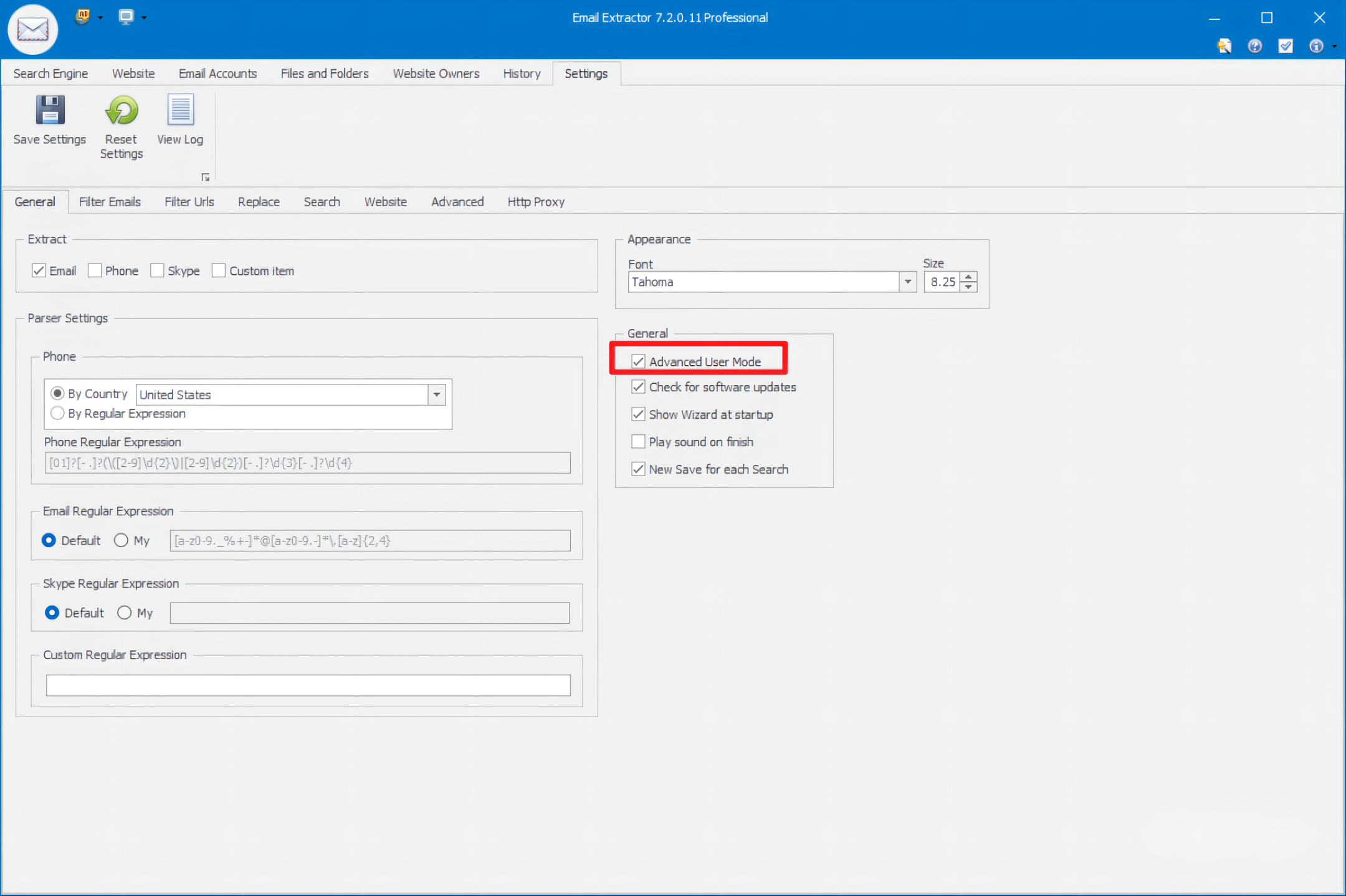Select My for Skype Regular Expression

[125, 612]
